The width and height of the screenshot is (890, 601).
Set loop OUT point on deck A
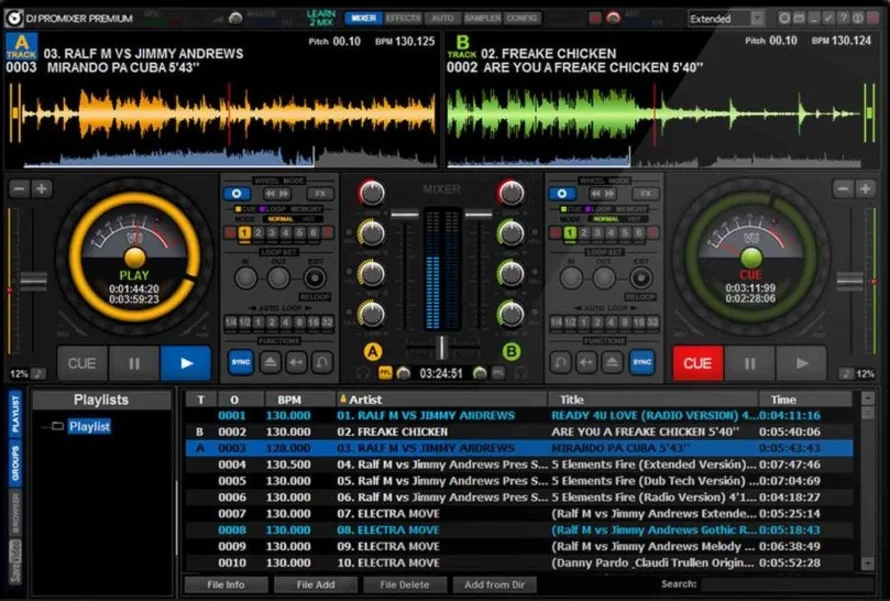[x=279, y=278]
